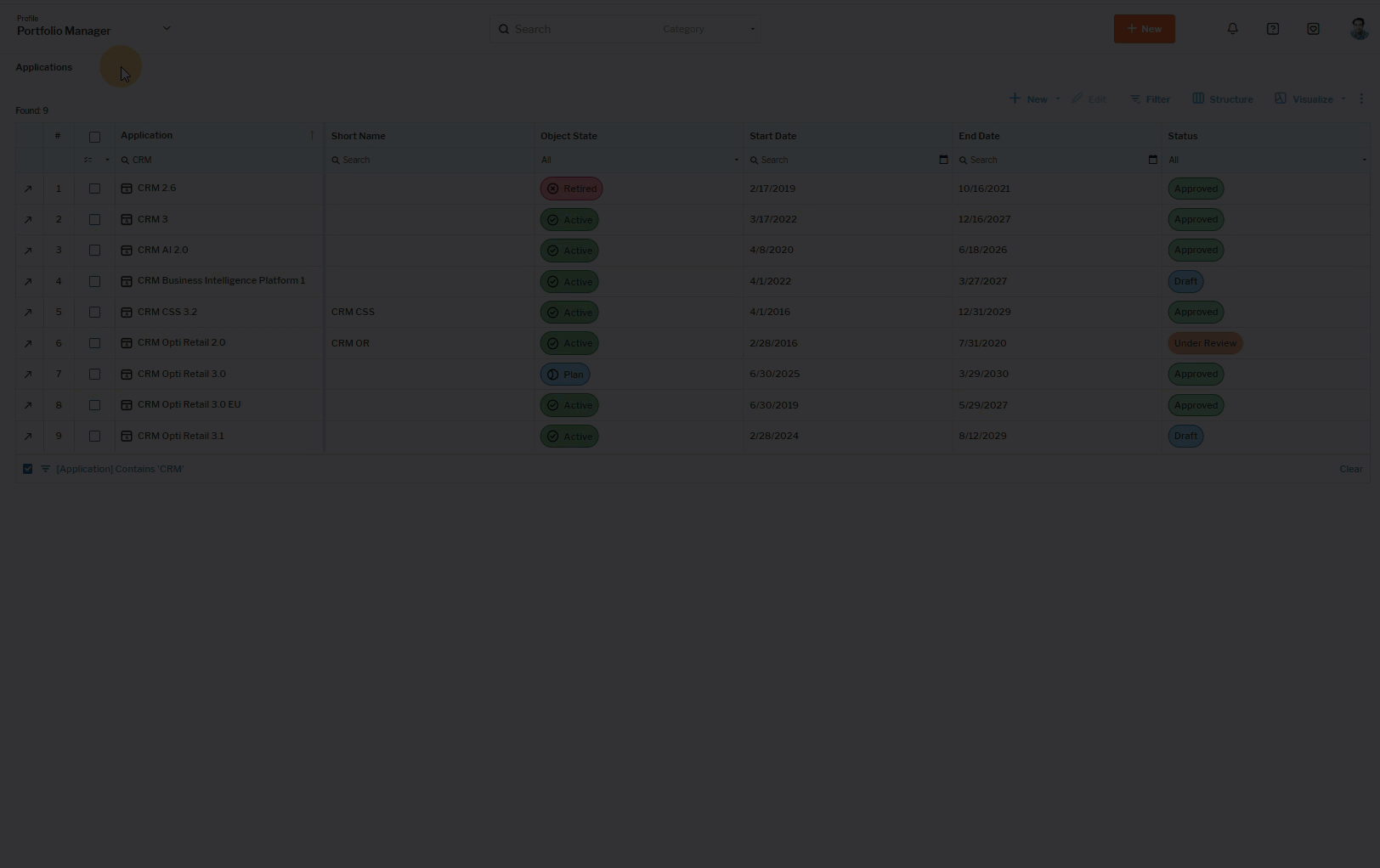Open the notifications bell icon
This screenshot has height=868, width=1380.
[1232, 29]
